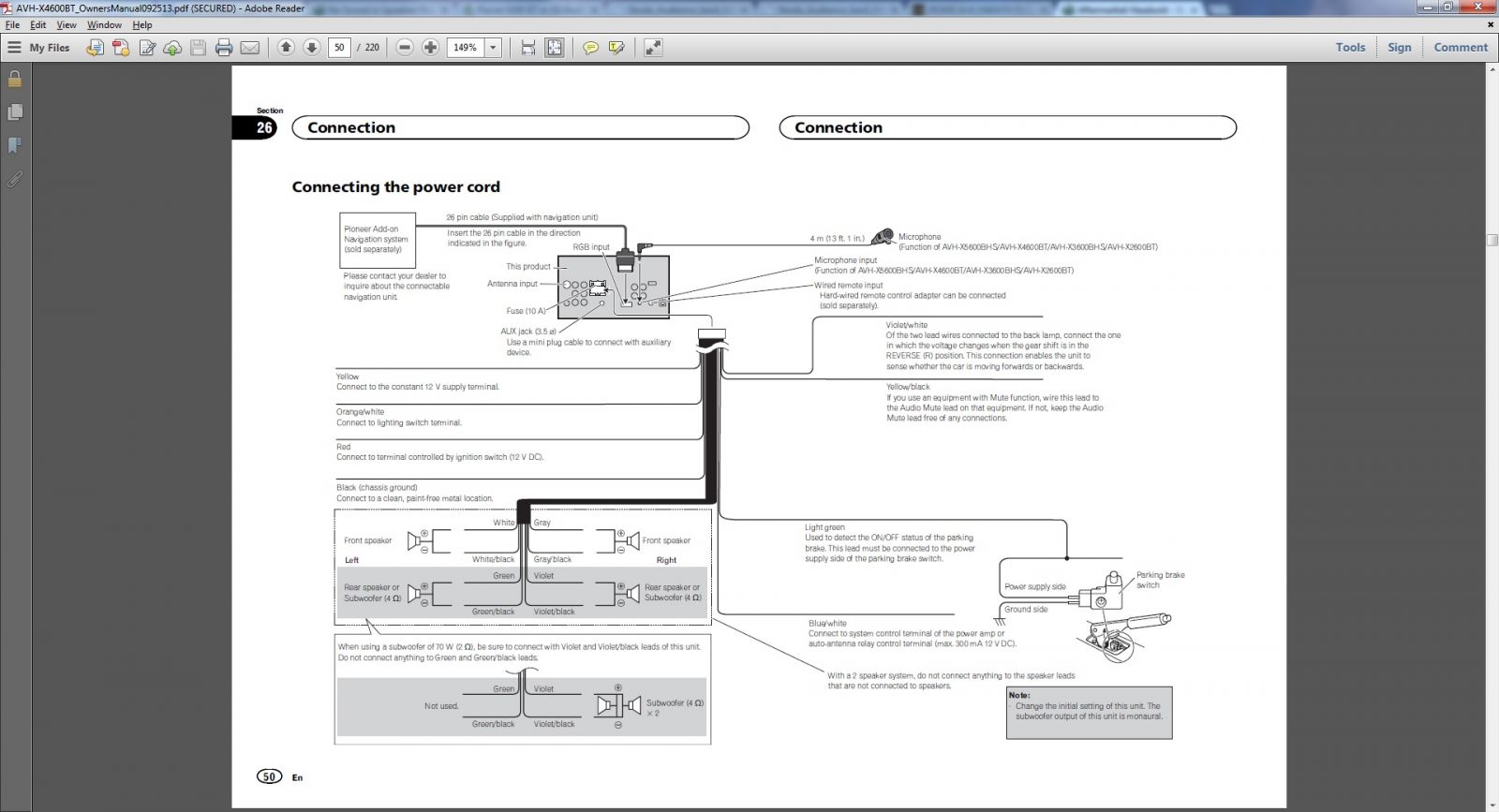The image size is (1499, 812).
Task: Open the Help menu
Action: [142, 25]
